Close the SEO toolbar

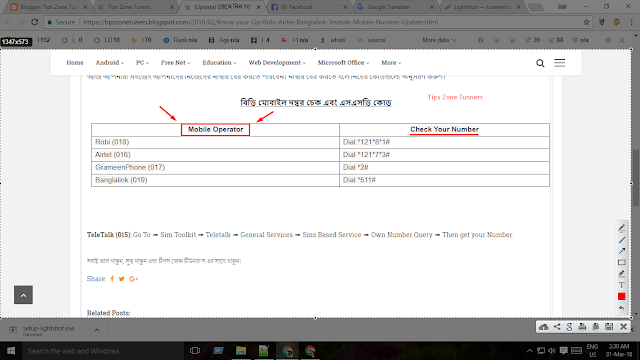click(x=622, y=40)
